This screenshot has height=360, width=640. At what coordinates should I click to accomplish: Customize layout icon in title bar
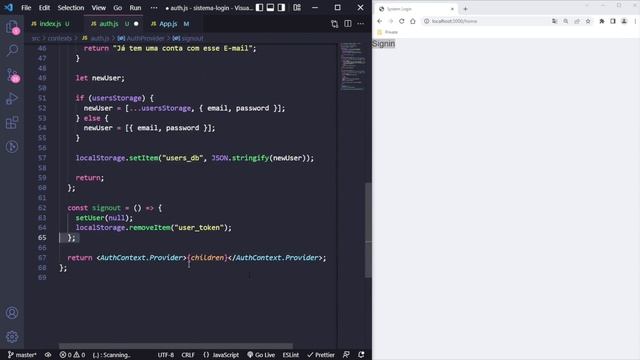tap(297, 7)
